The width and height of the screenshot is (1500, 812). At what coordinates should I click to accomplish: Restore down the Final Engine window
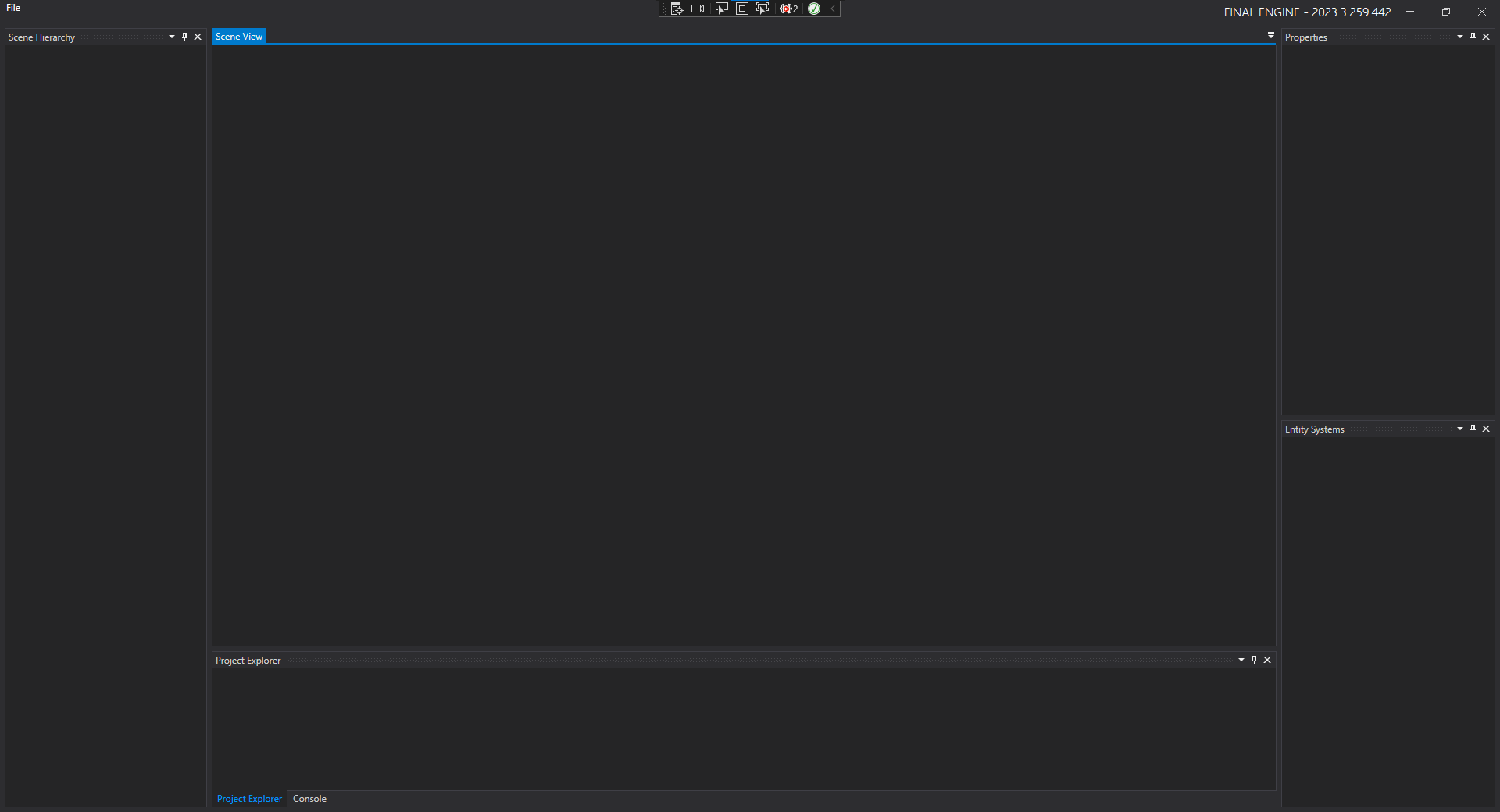click(1446, 12)
